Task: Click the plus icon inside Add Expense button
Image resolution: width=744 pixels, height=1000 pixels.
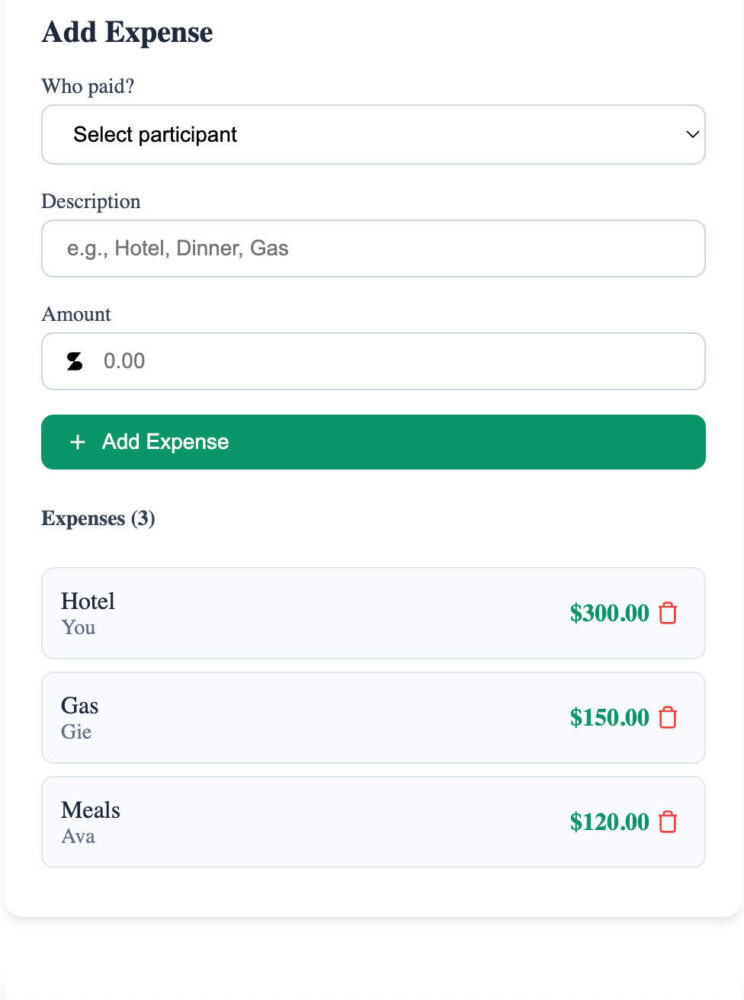Action: pos(78,441)
